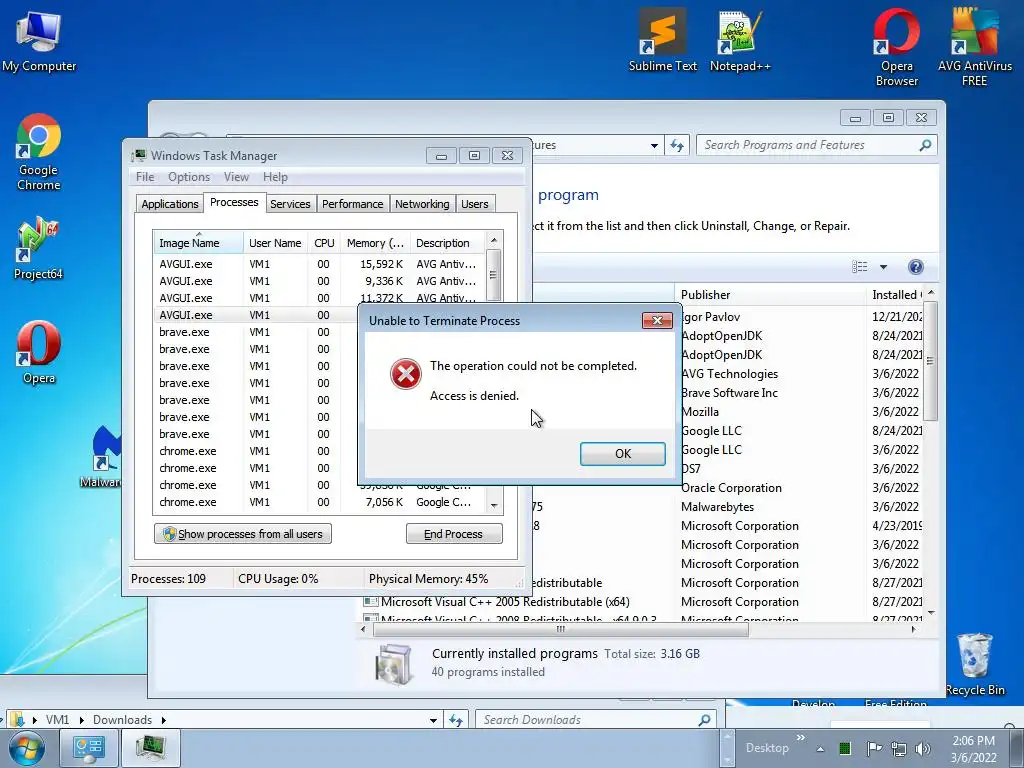The height and width of the screenshot is (768, 1024).
Task: Show hidden tray icons arrow
Action: click(820, 749)
